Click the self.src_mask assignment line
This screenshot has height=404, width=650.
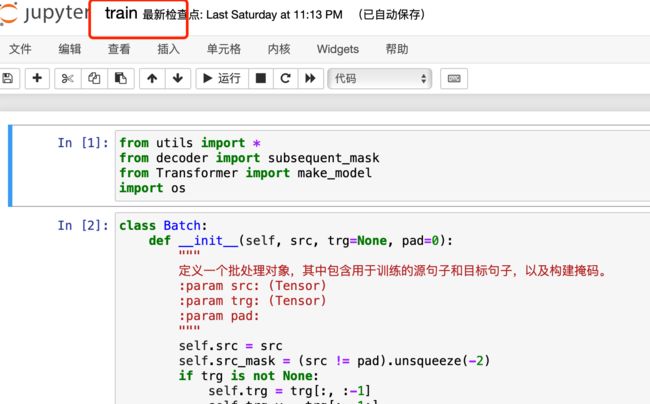point(335,360)
